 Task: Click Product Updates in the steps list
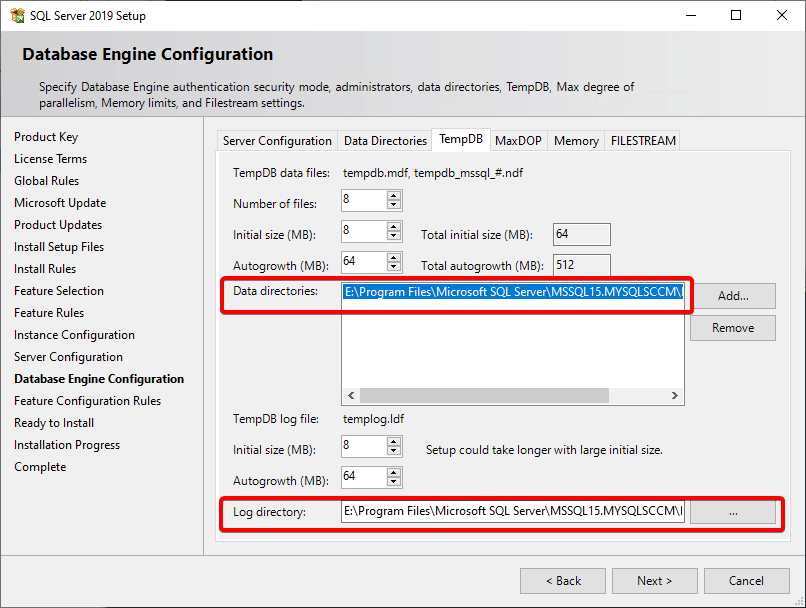(58, 225)
